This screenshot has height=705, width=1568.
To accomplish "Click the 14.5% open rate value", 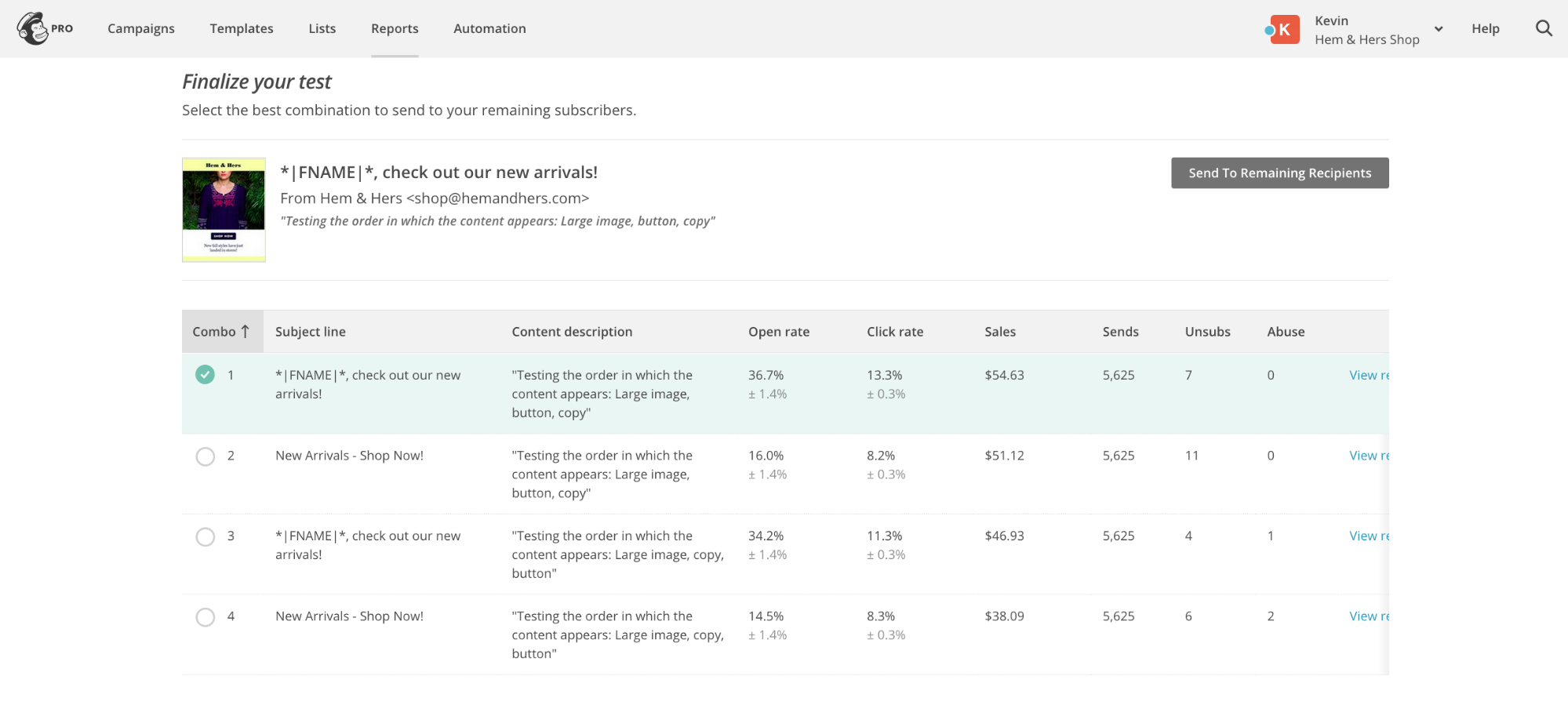I will click(x=766, y=616).
